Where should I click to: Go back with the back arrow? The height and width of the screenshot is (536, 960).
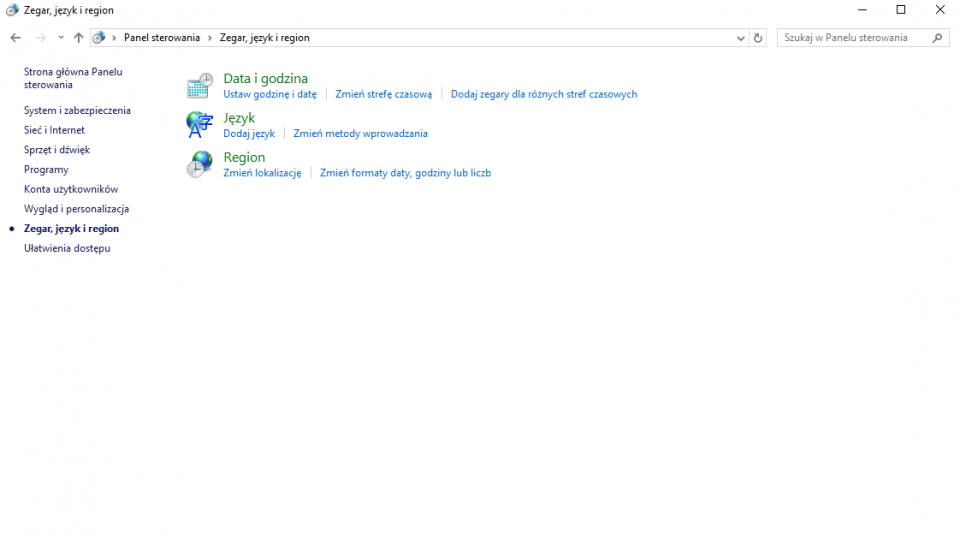[15, 38]
